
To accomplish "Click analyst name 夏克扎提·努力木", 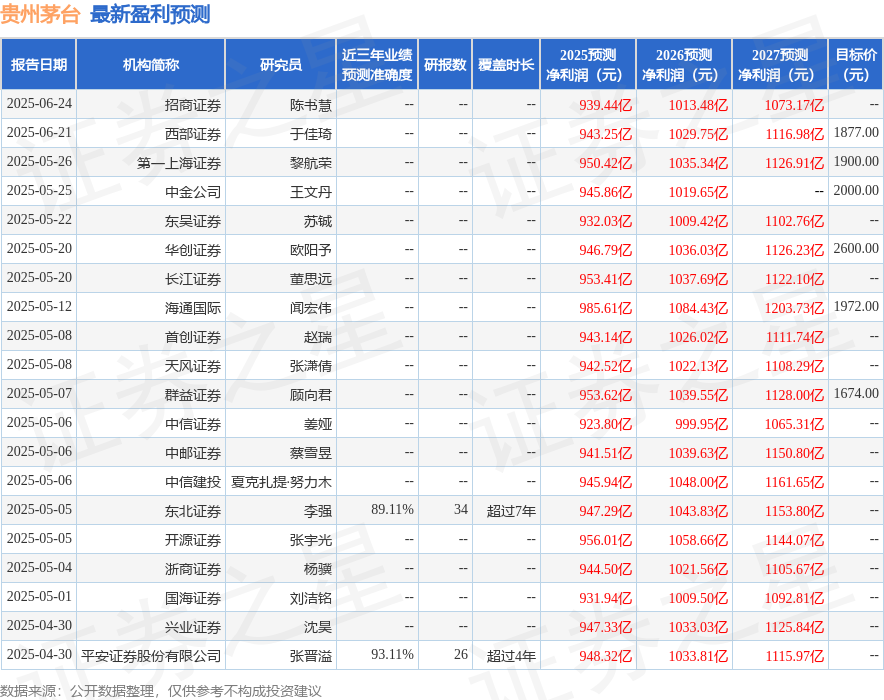I will 281,482.
